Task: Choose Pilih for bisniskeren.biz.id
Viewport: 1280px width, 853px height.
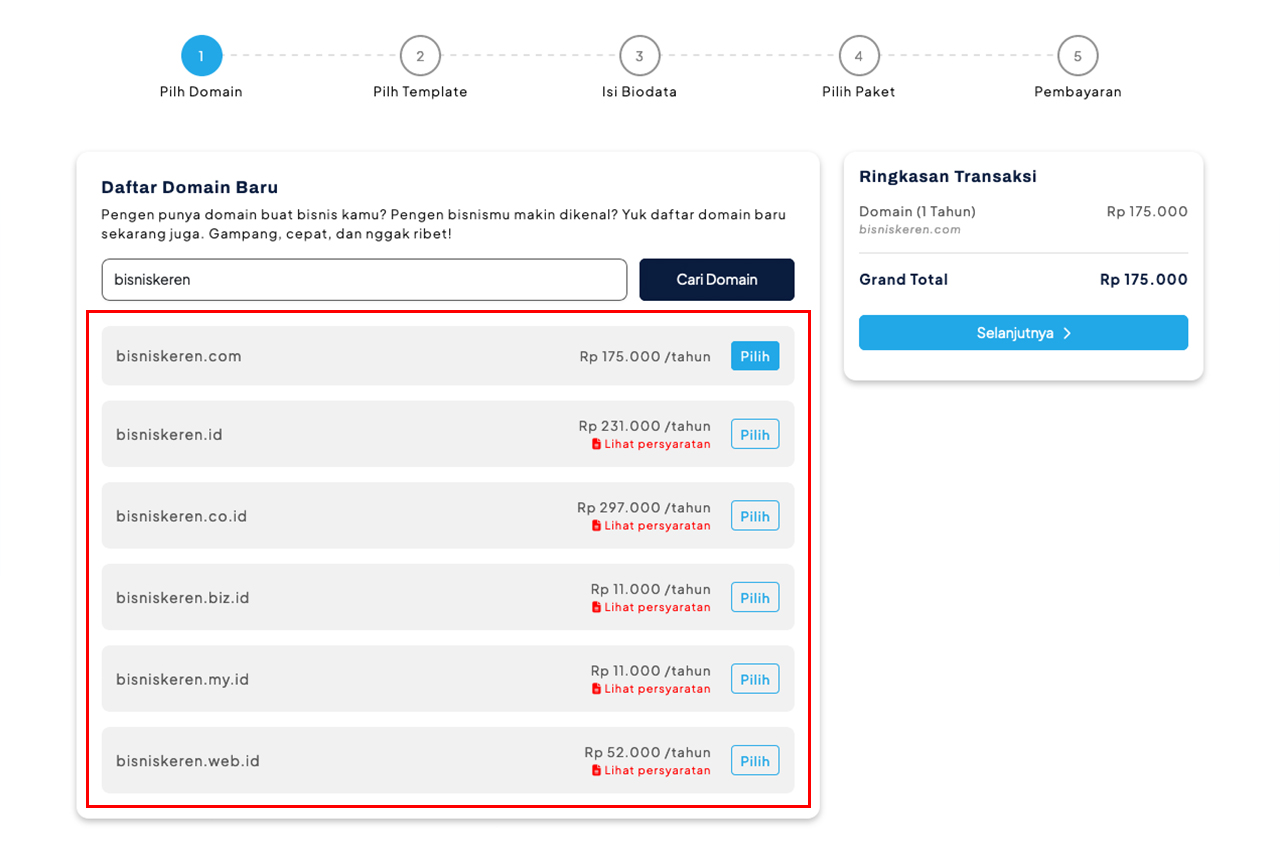Action: [755, 597]
